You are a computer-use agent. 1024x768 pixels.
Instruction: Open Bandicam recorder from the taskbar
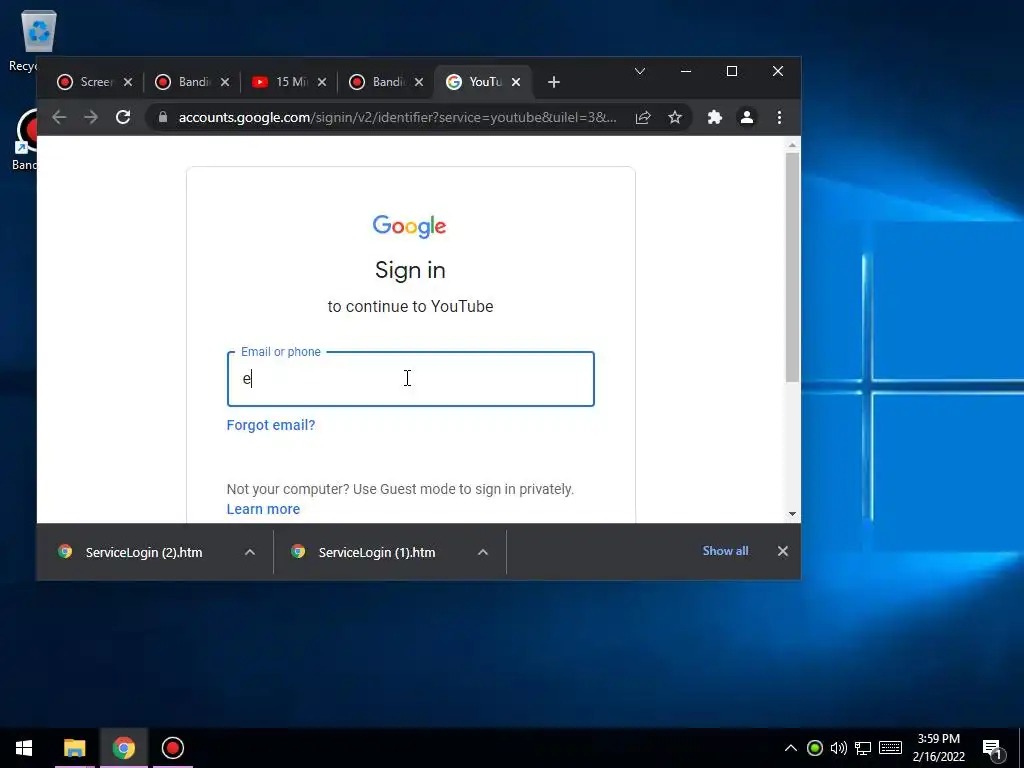coord(172,748)
